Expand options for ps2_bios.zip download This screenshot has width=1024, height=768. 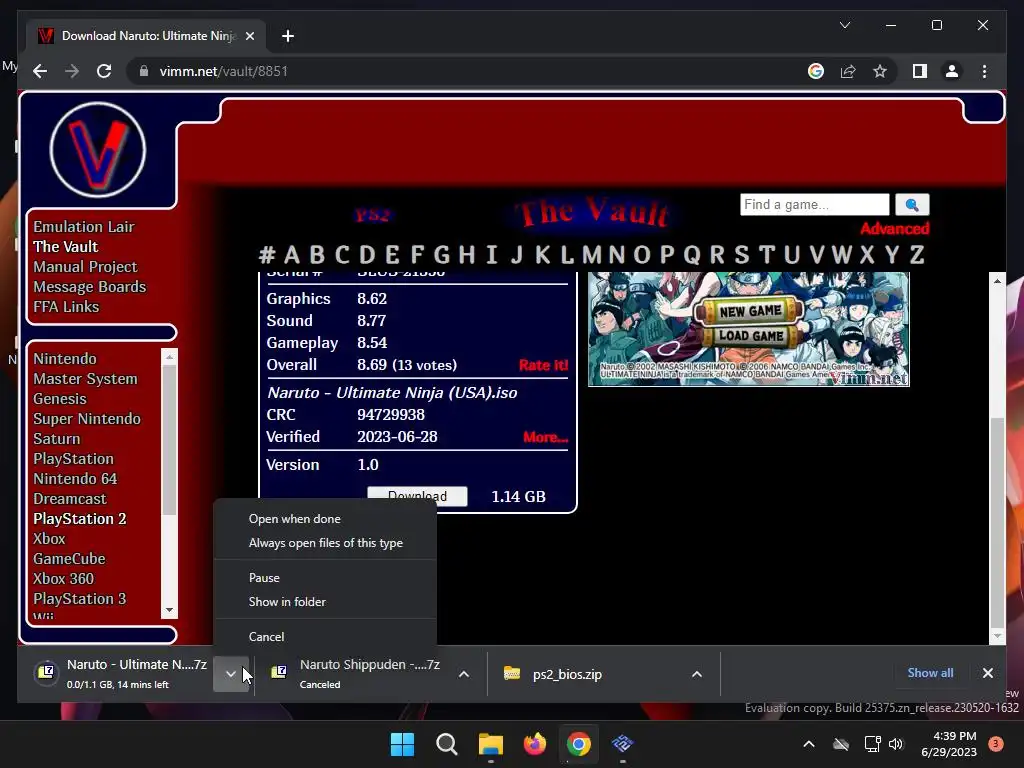pos(697,674)
